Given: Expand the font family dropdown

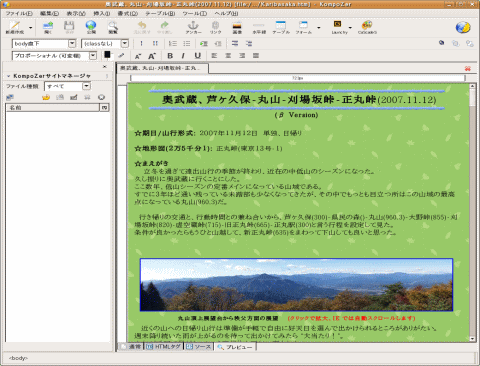Looking at the screenshot, I should (x=54, y=56).
